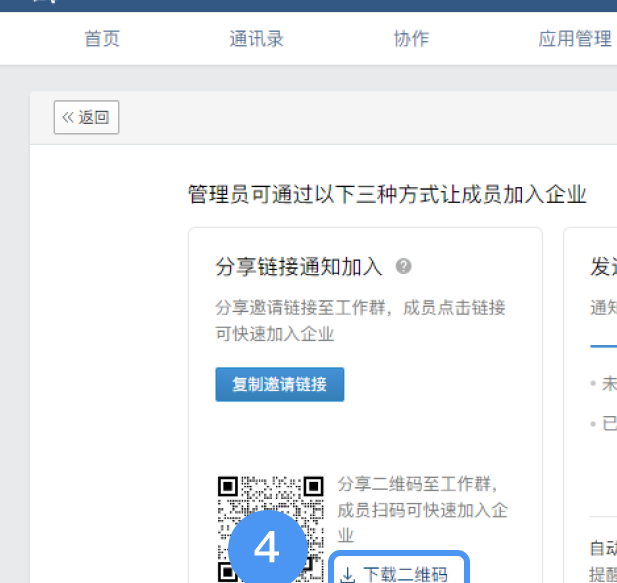Click the 返回 back button
617x583 pixels.
[86, 117]
